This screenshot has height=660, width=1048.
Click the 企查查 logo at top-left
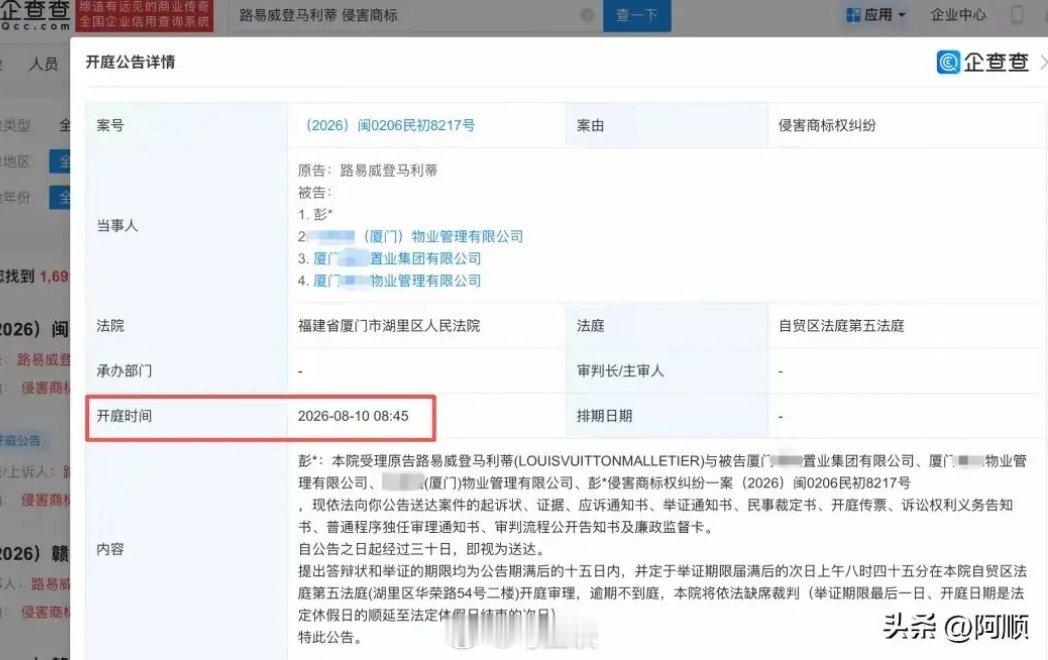click(x=35, y=15)
